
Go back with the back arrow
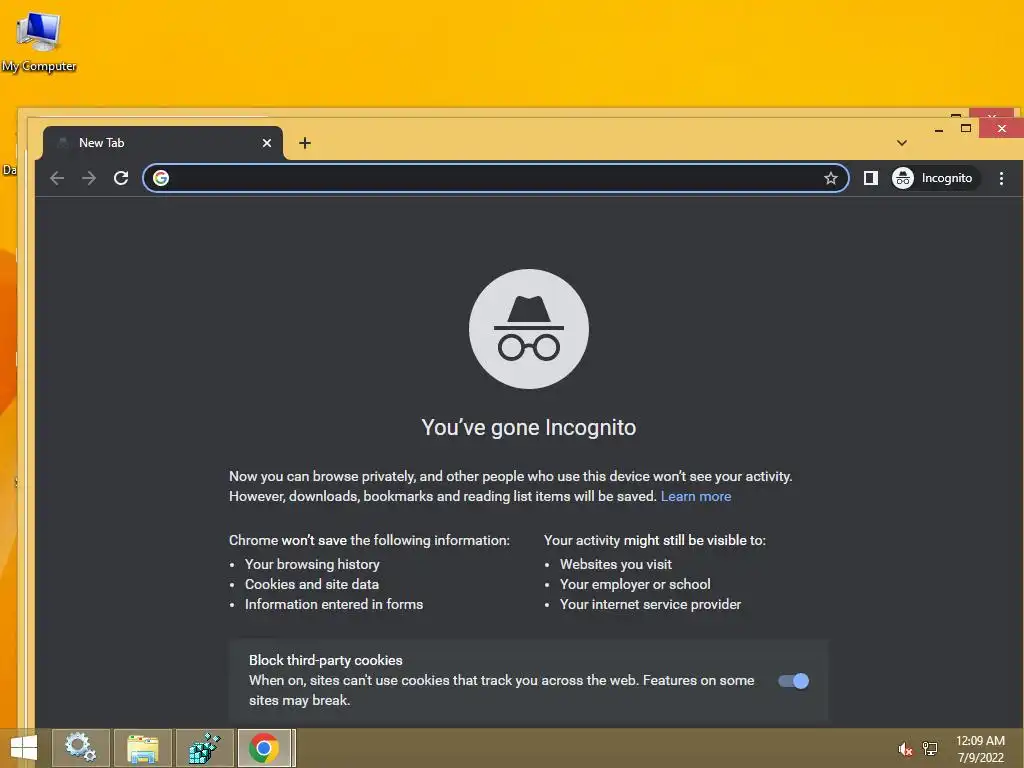57,178
